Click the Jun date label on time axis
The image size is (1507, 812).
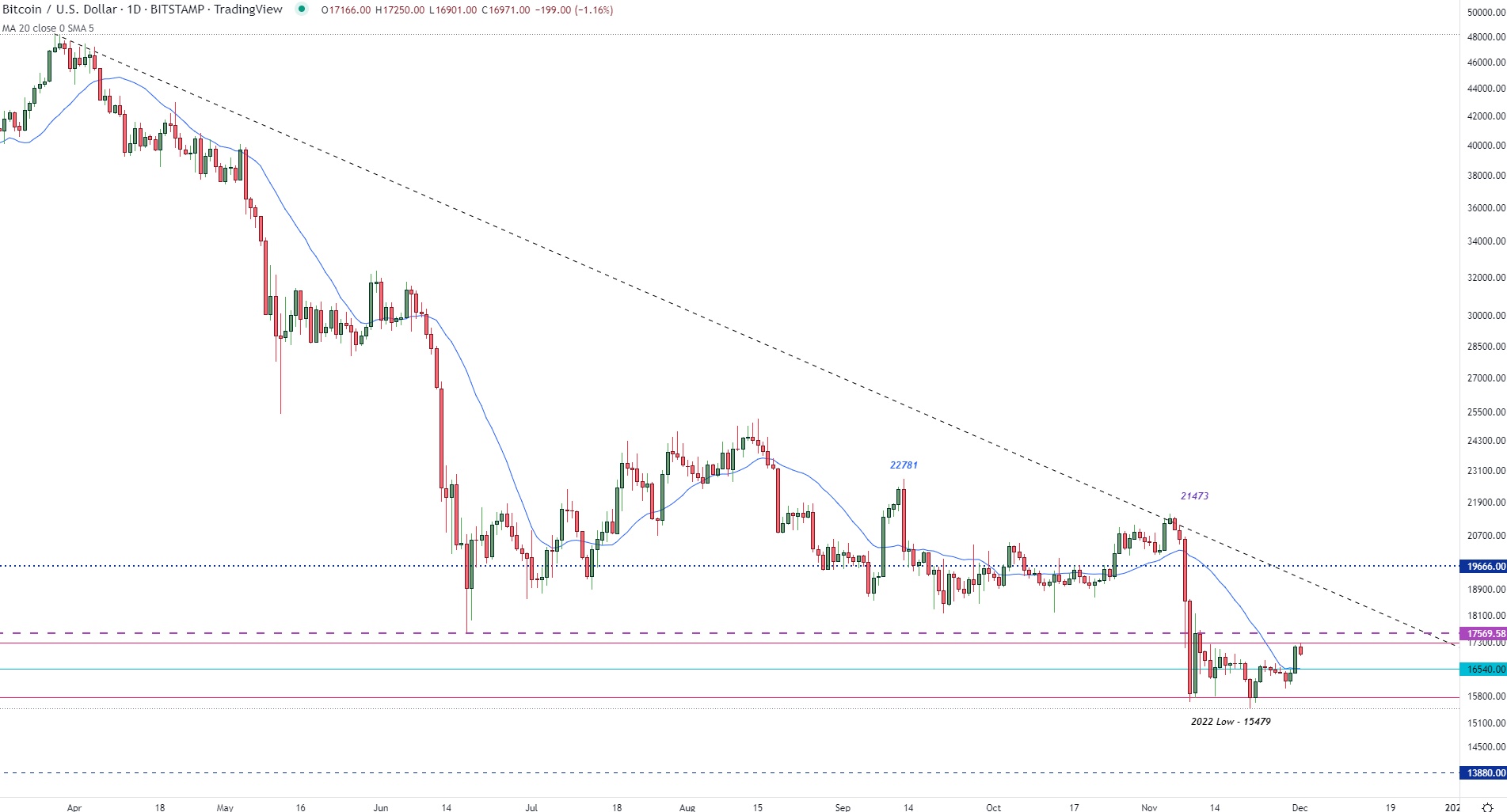pyautogui.click(x=381, y=807)
